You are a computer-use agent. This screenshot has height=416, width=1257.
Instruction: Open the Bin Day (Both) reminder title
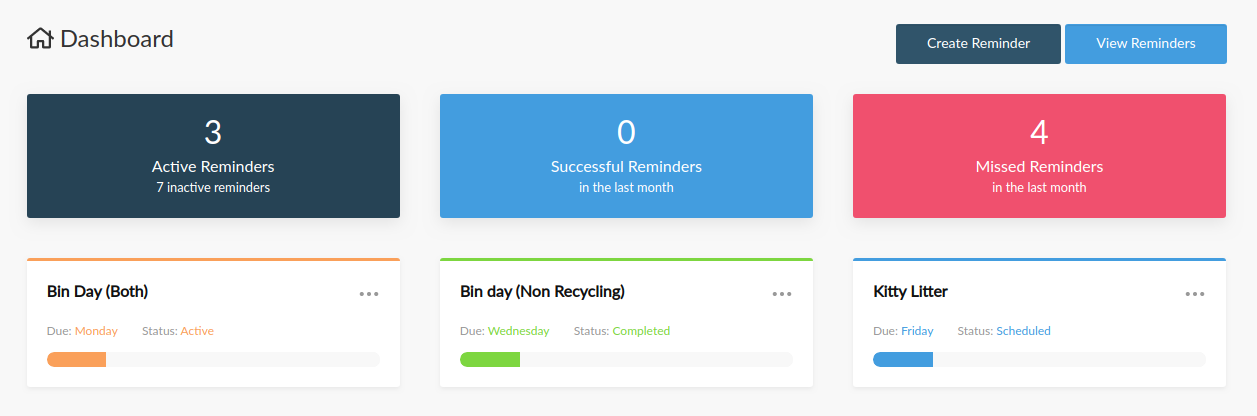pyautogui.click(x=98, y=292)
